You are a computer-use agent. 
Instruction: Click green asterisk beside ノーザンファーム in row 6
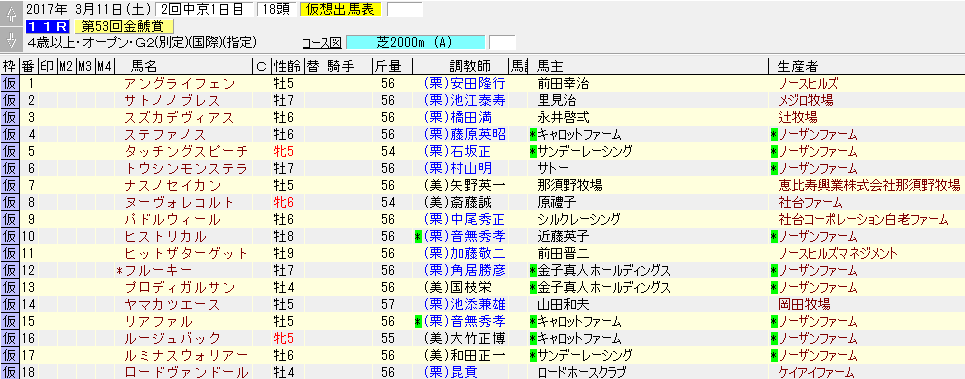[x=774, y=169]
